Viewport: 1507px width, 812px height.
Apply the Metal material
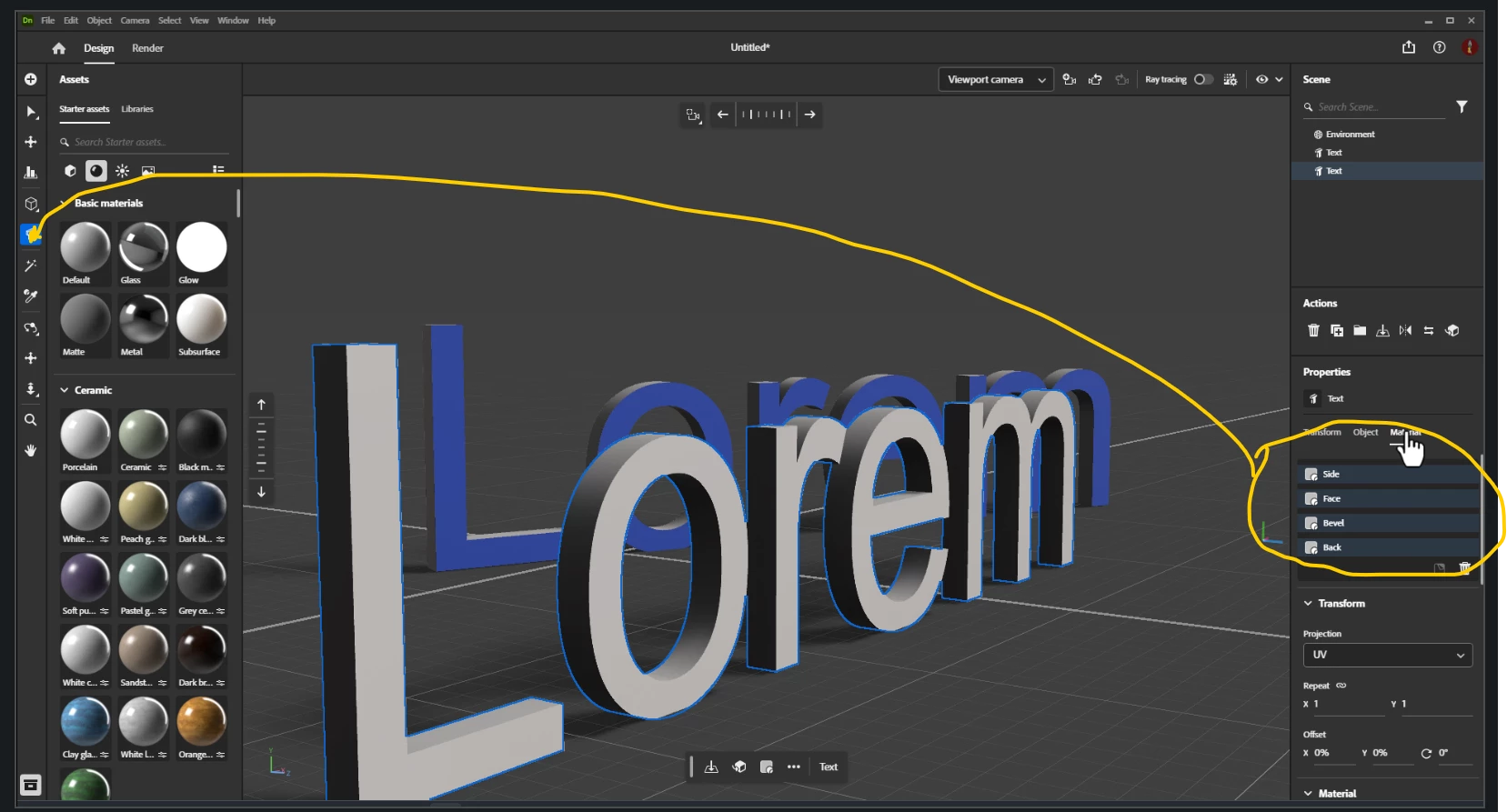pyautogui.click(x=143, y=325)
